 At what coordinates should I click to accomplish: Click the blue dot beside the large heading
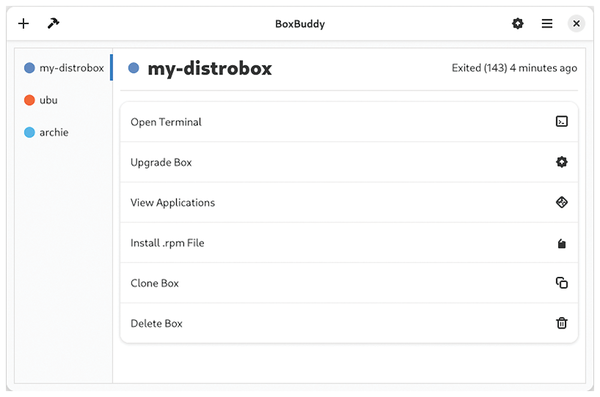(x=134, y=68)
